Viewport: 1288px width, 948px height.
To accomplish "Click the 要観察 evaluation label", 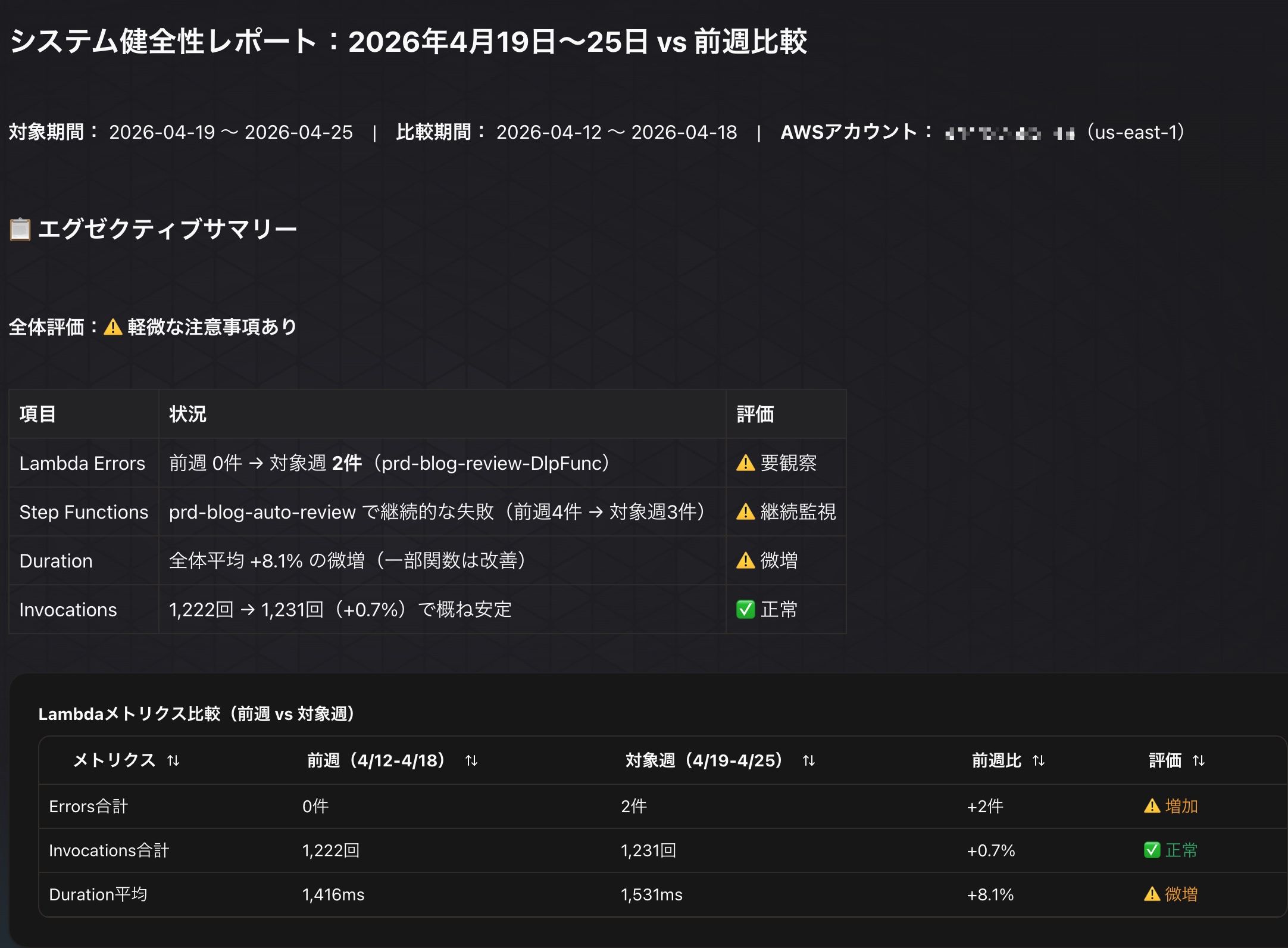I will pyautogui.click(x=789, y=463).
